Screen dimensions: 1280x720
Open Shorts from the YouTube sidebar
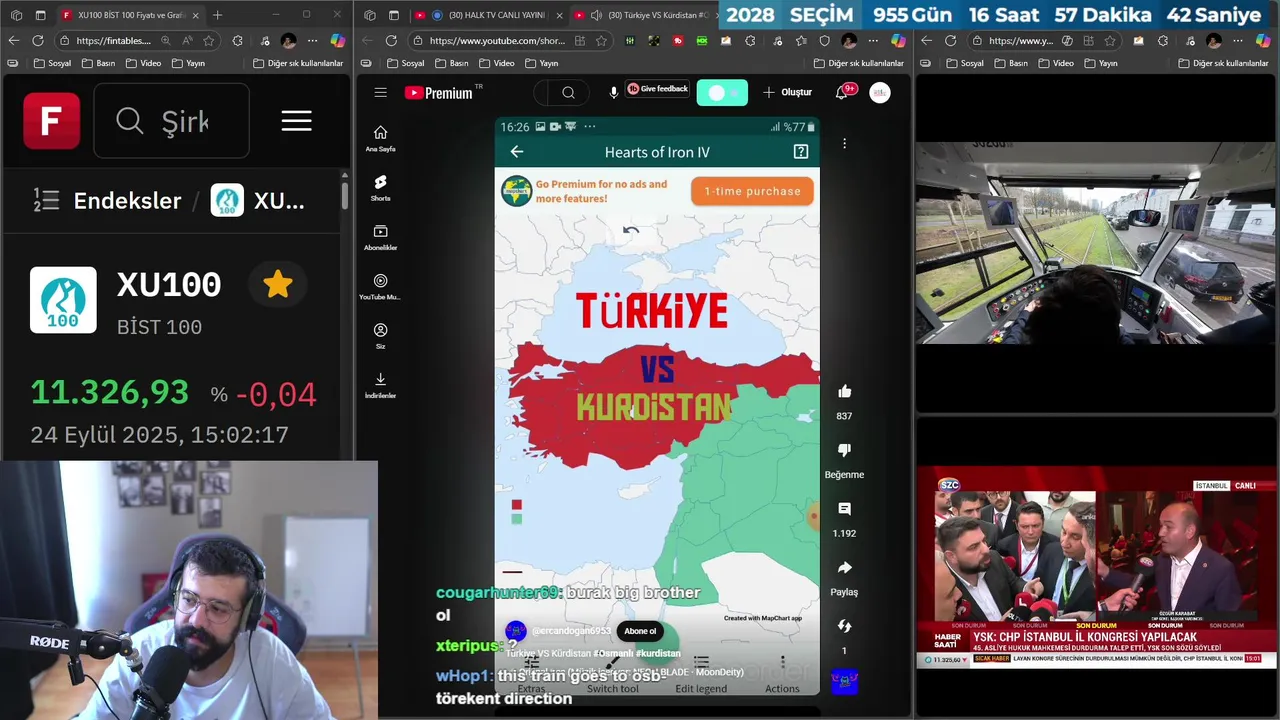(x=380, y=188)
